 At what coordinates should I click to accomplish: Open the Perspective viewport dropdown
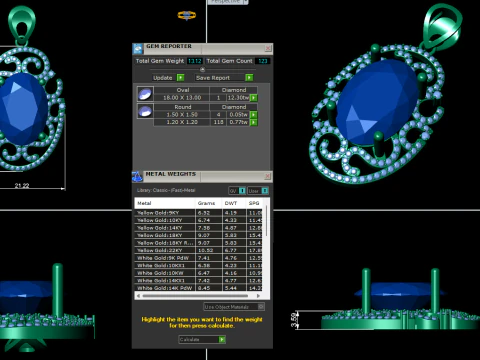tap(228, 2)
